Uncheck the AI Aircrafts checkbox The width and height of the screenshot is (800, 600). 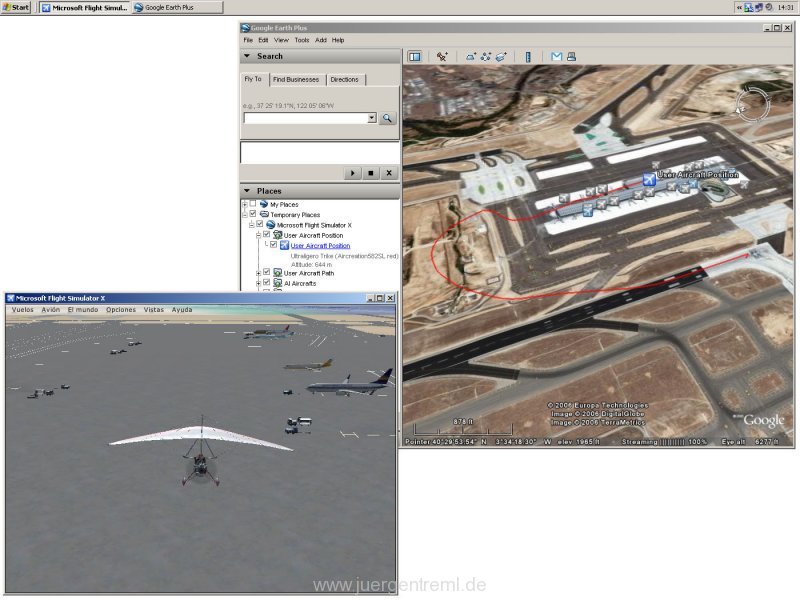[266, 282]
